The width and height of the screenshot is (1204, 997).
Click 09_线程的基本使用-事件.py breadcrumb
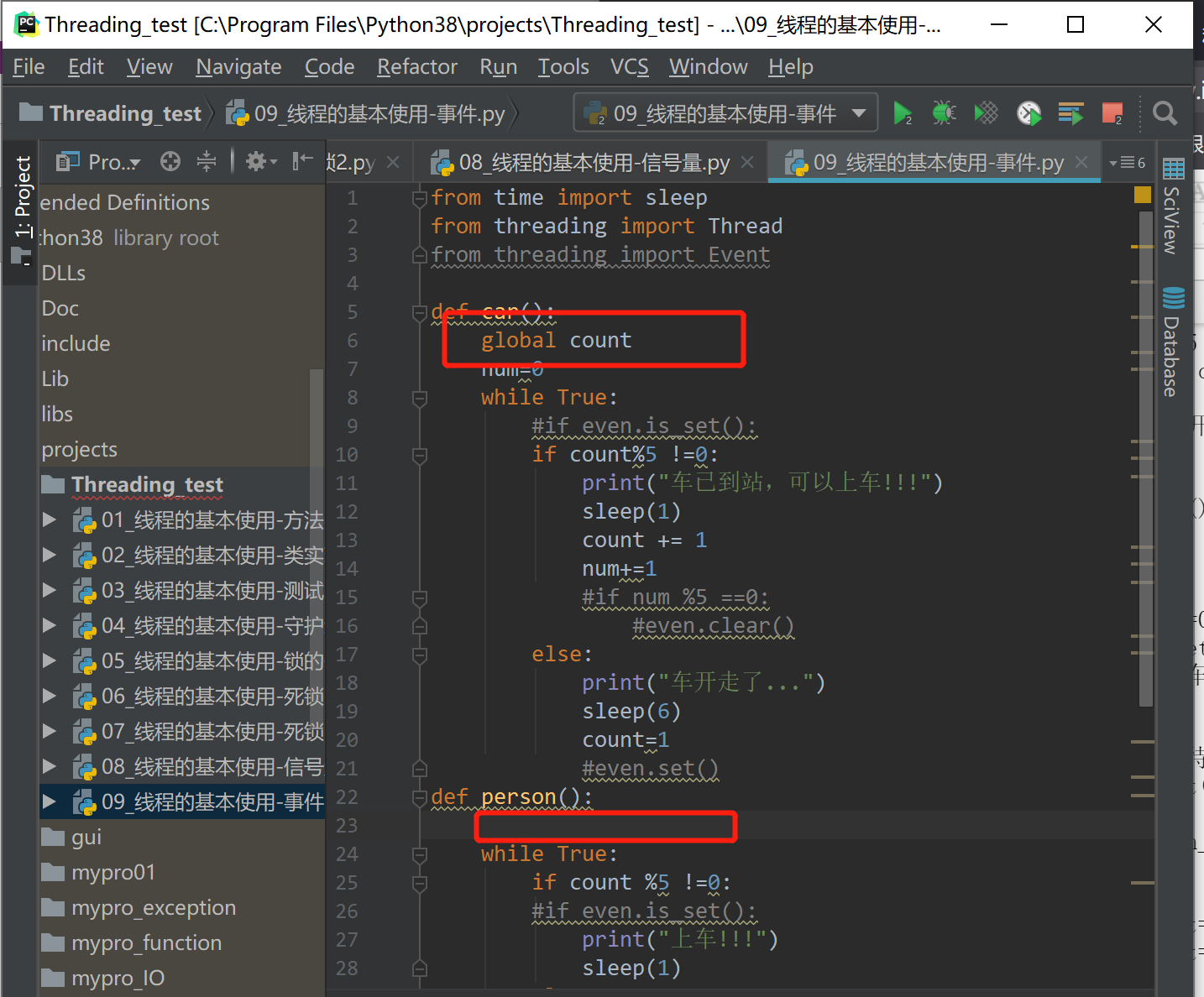pyautogui.click(x=366, y=113)
